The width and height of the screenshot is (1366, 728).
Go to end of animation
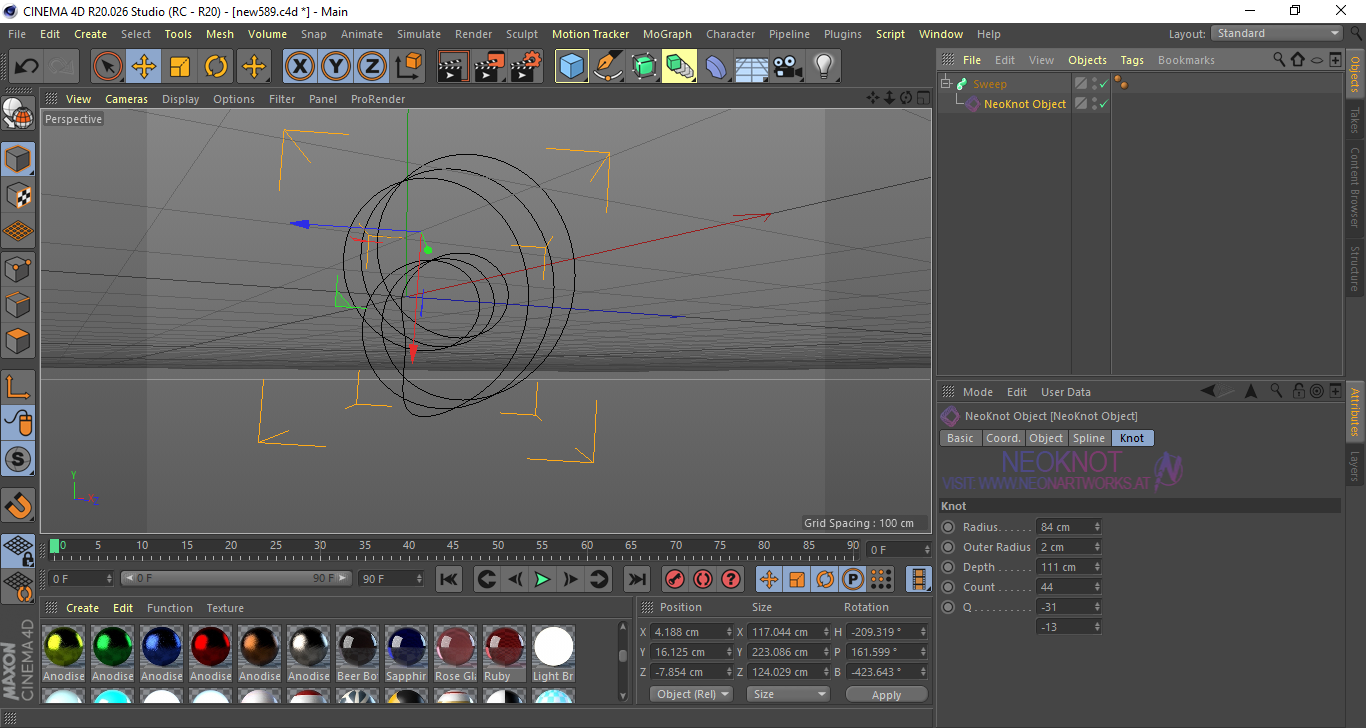click(x=636, y=578)
